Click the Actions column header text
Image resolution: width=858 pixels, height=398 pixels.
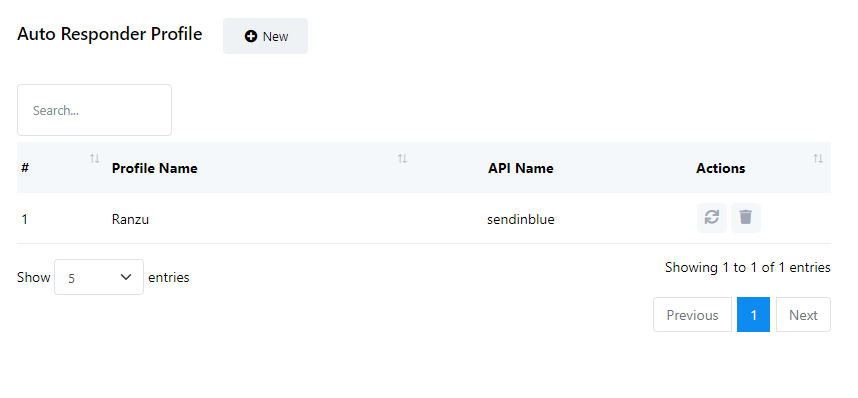coord(720,168)
